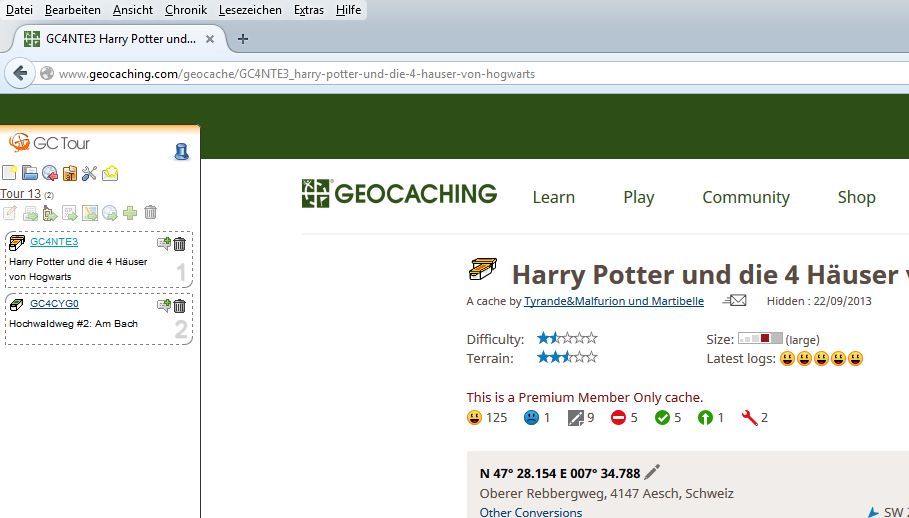Remove GC4NTE3 from tour with trash icon
The image size is (909, 518).
[x=180, y=243]
